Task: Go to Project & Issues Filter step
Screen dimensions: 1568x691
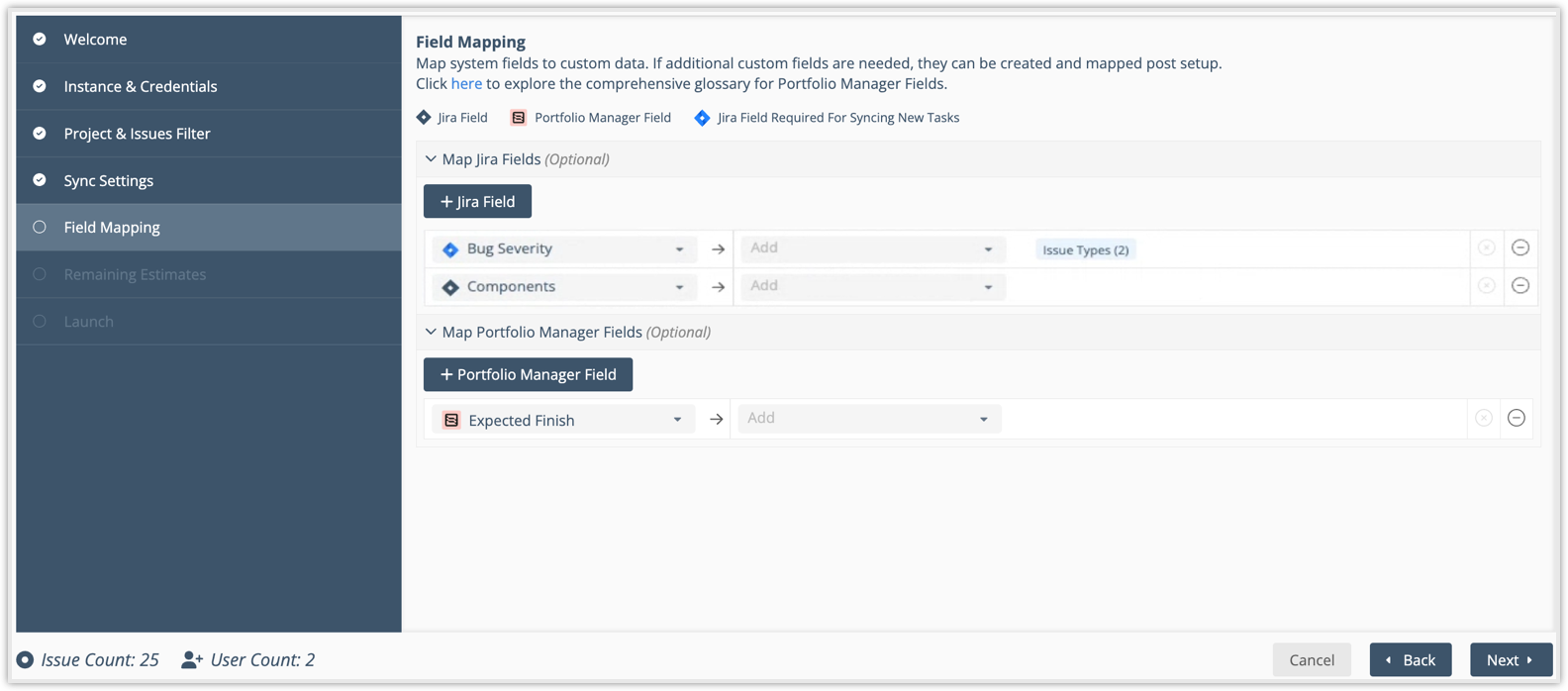Action: (137, 134)
